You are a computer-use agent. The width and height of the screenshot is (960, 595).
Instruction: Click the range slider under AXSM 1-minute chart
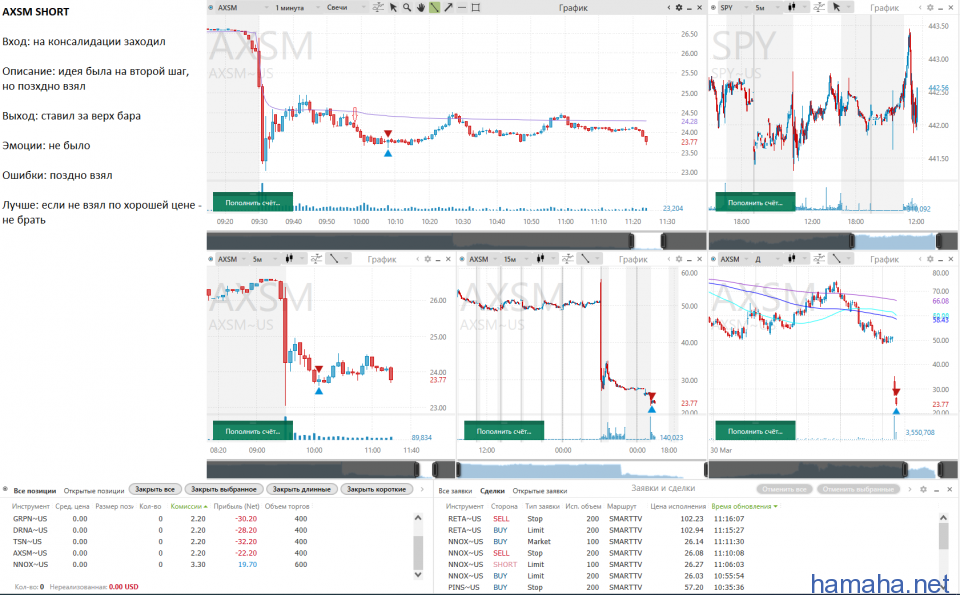tap(456, 241)
